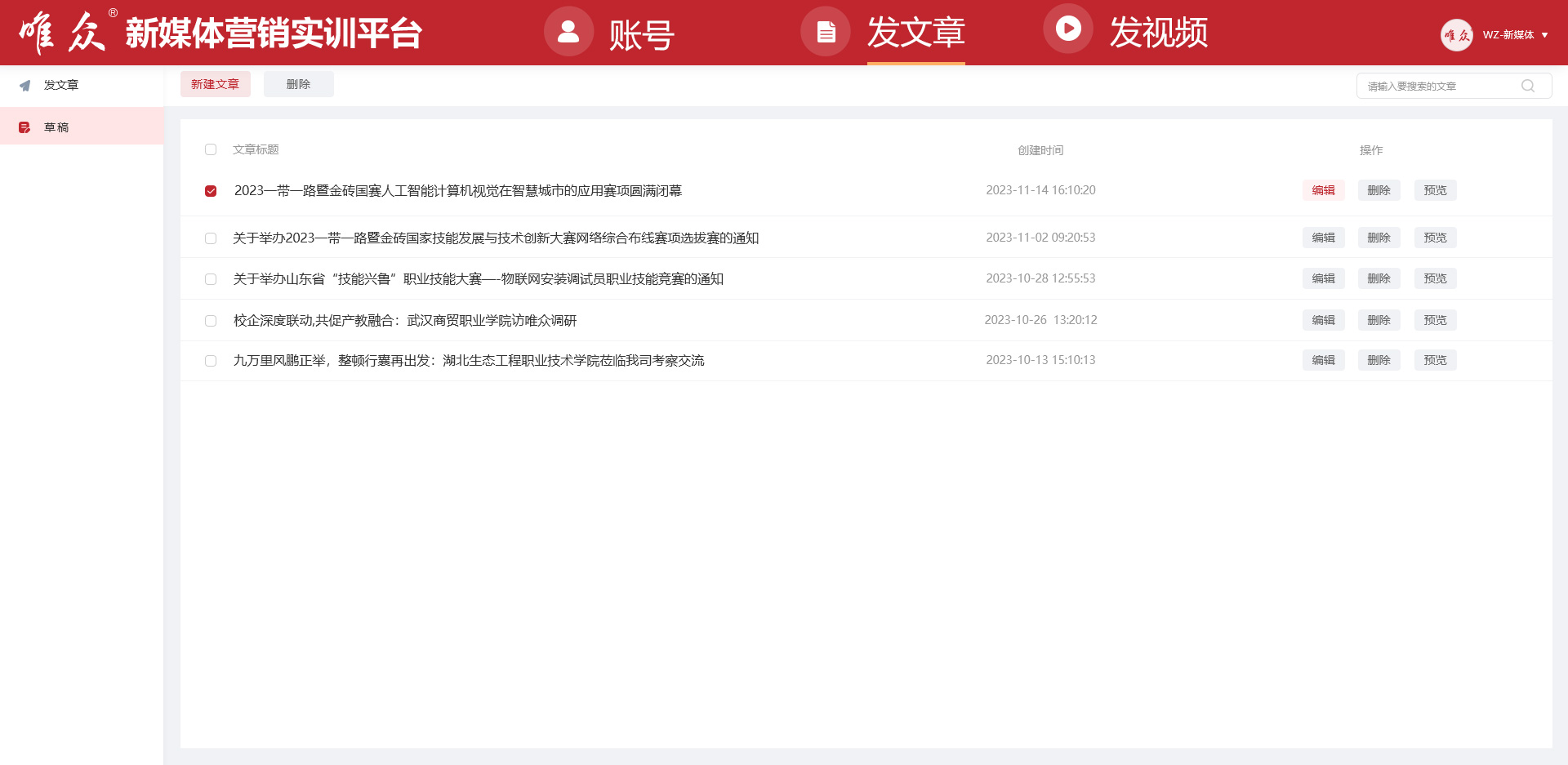Click the 草稿 draft icon in sidebar

click(x=24, y=127)
